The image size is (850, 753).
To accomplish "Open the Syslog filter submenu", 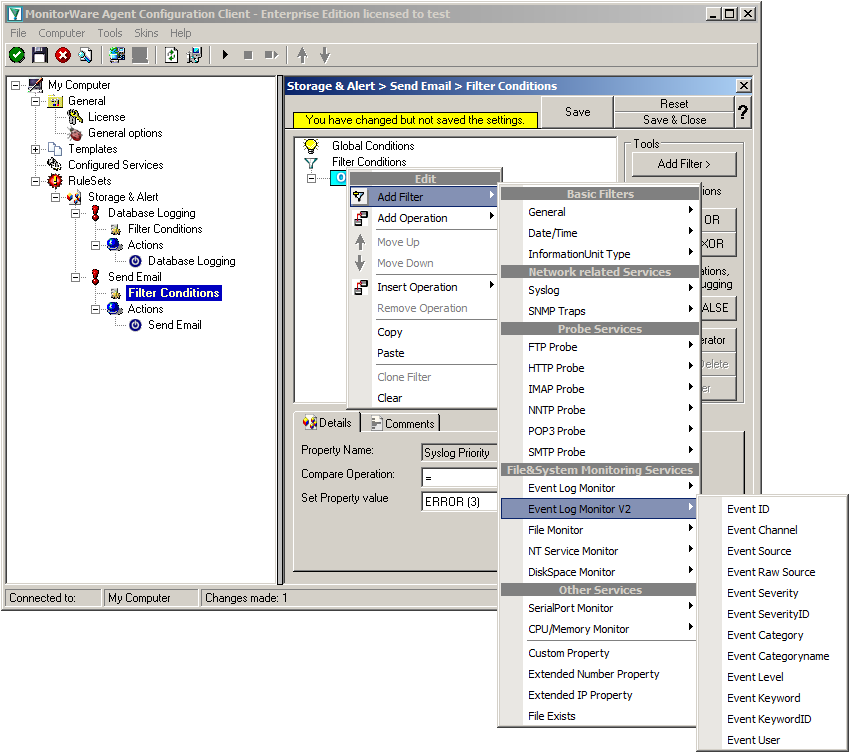I will coord(600,290).
